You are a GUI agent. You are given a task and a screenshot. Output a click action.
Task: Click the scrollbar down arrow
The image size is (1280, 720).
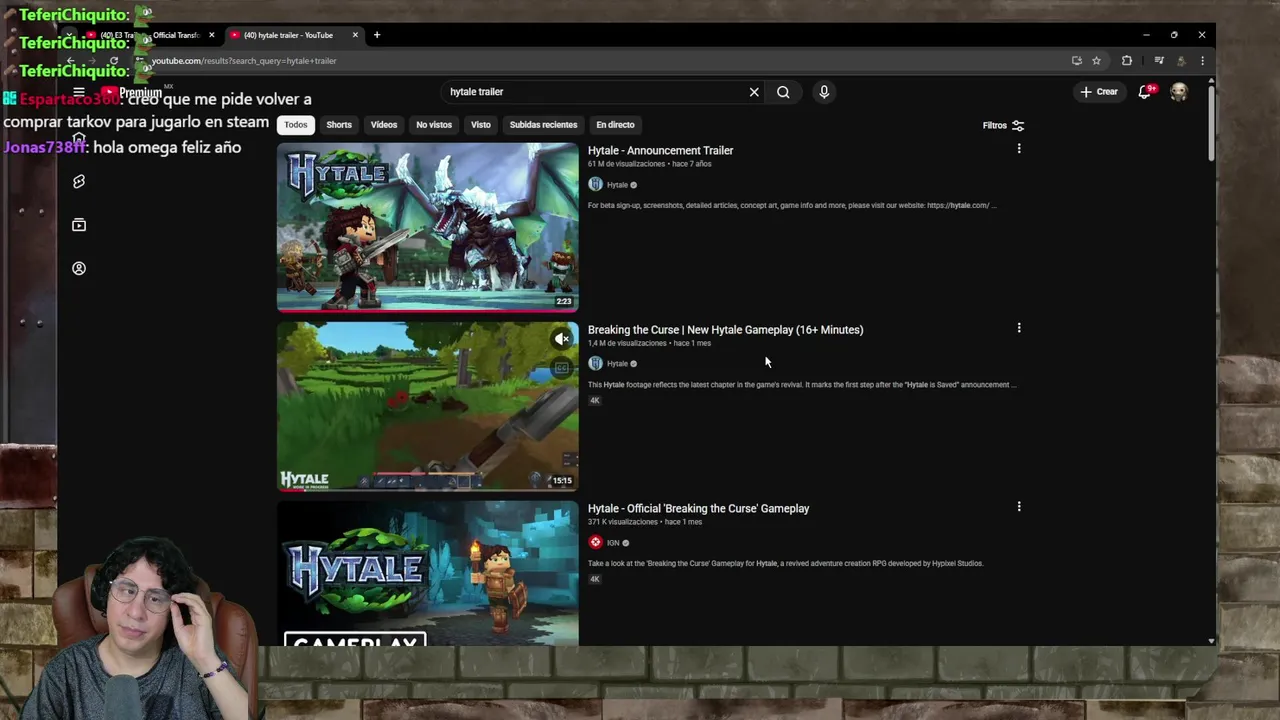point(1211,641)
